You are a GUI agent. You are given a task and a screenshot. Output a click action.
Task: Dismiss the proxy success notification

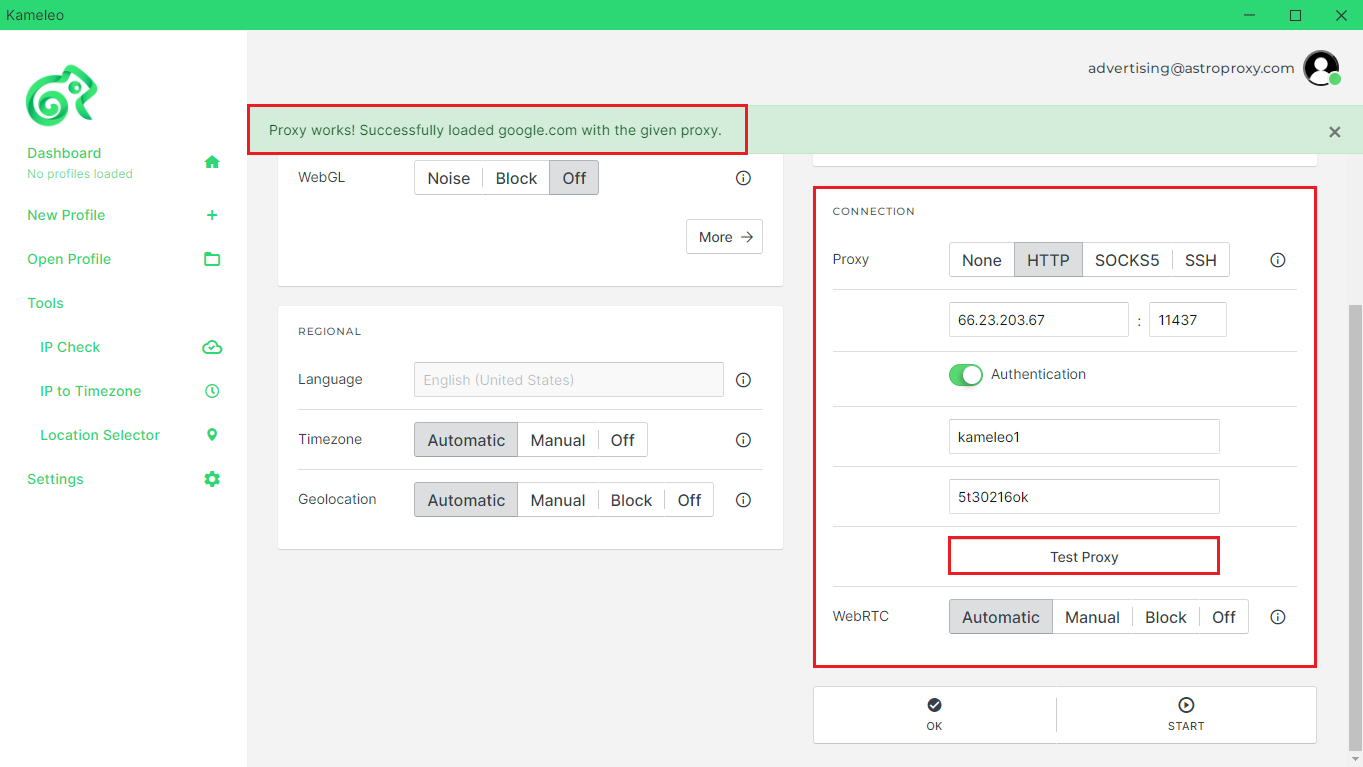pyautogui.click(x=1335, y=132)
